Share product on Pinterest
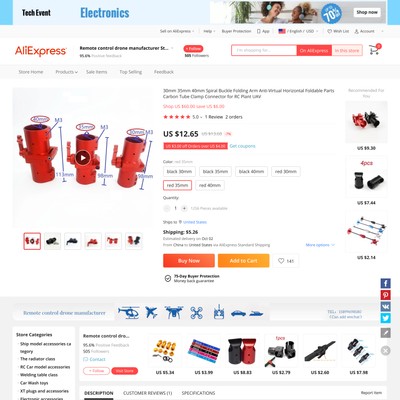Image resolution: width=400 pixels, height=400 pixels. coord(386,295)
